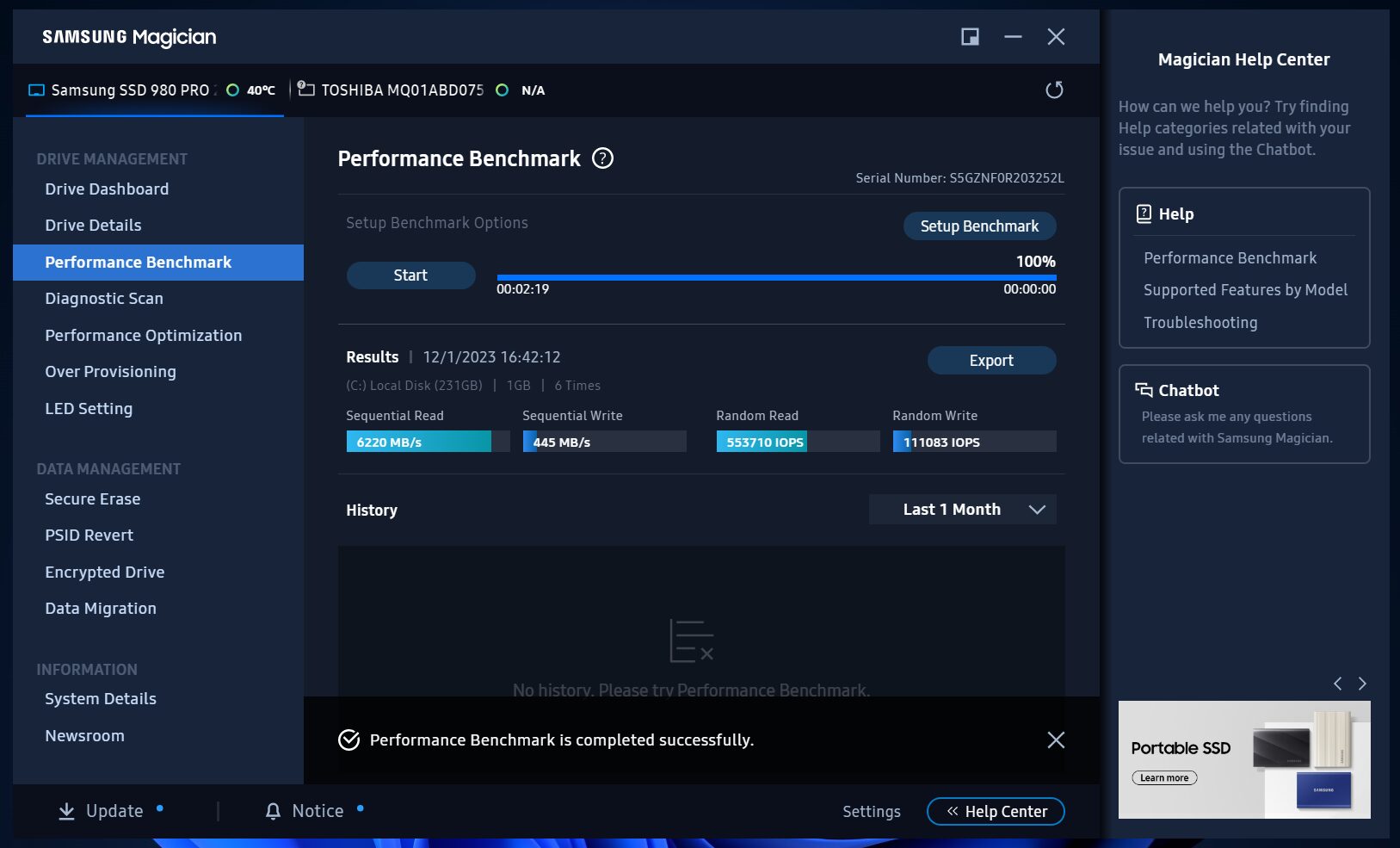
Task: Open Encrypted Drive
Action: (x=105, y=573)
